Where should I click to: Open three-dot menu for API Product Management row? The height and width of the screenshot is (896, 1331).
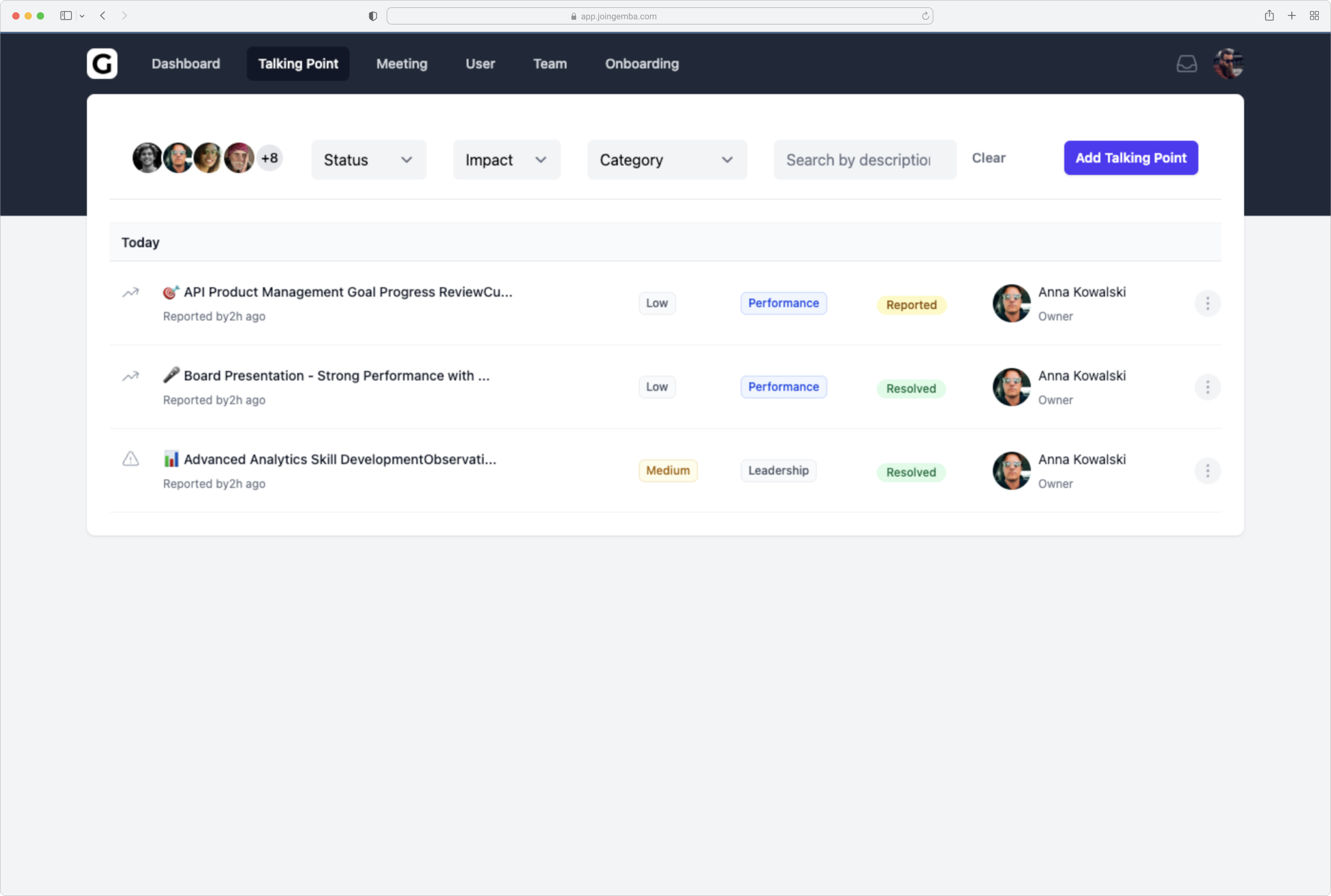[1207, 304]
